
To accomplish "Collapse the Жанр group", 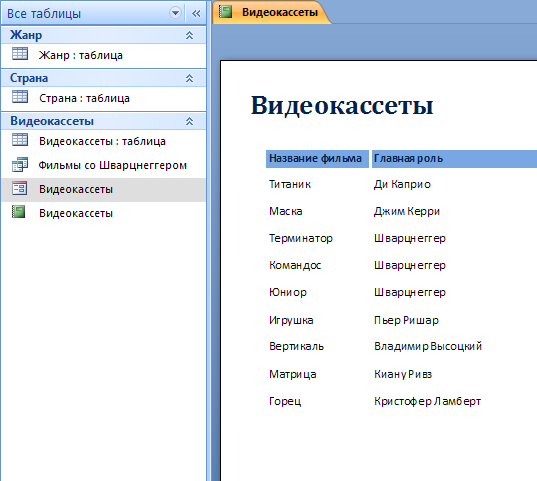I will 189,35.
